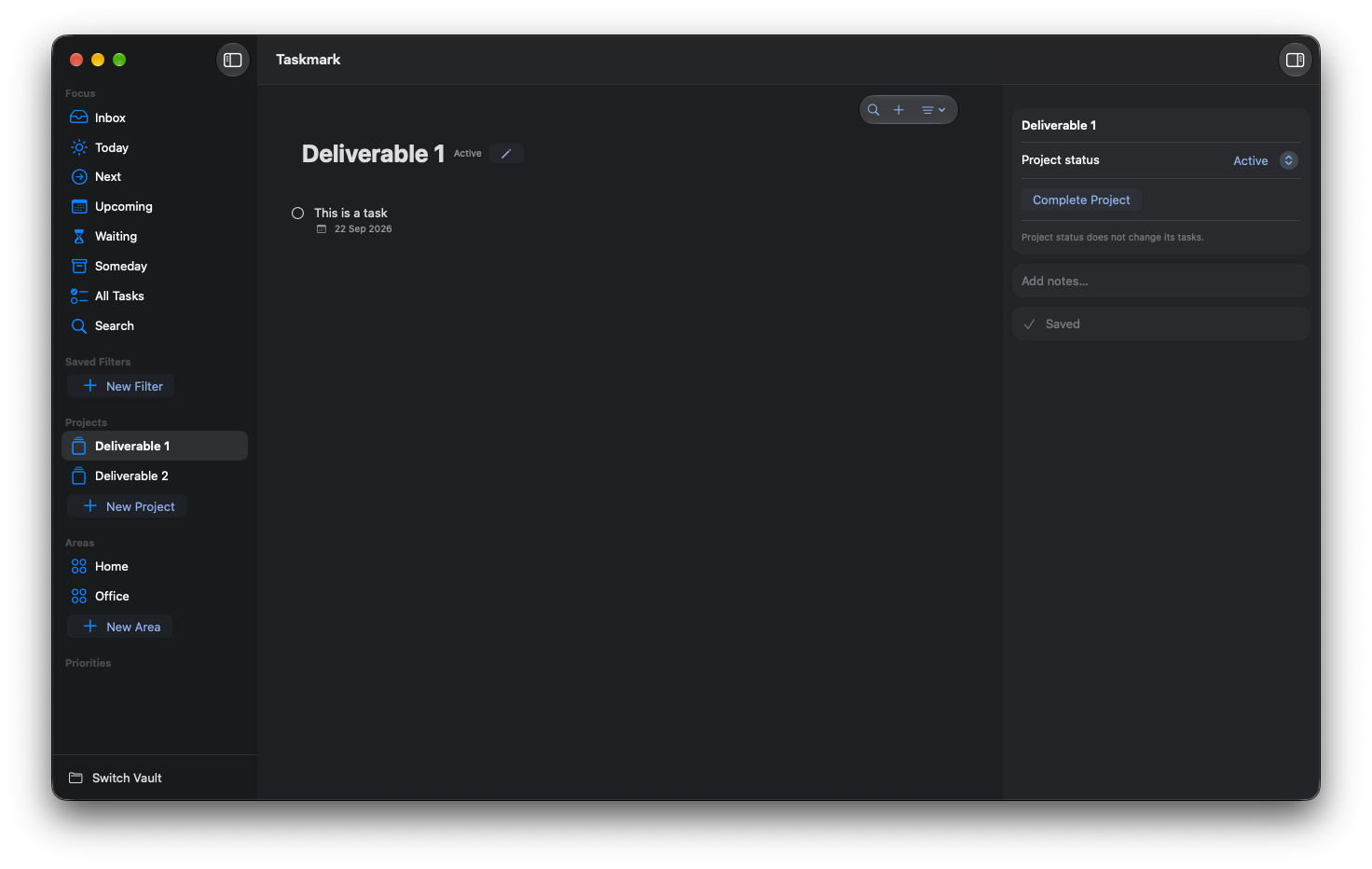This screenshot has height=869, width=1372.
Task: Open the Home area
Action: click(155, 566)
